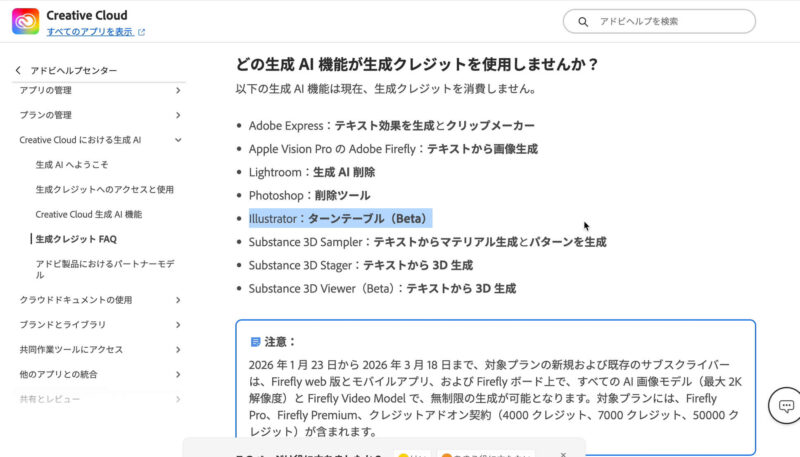Screen dimensions: 800x457
Task: Open 共有とレビュー menu item
Action: (49, 399)
